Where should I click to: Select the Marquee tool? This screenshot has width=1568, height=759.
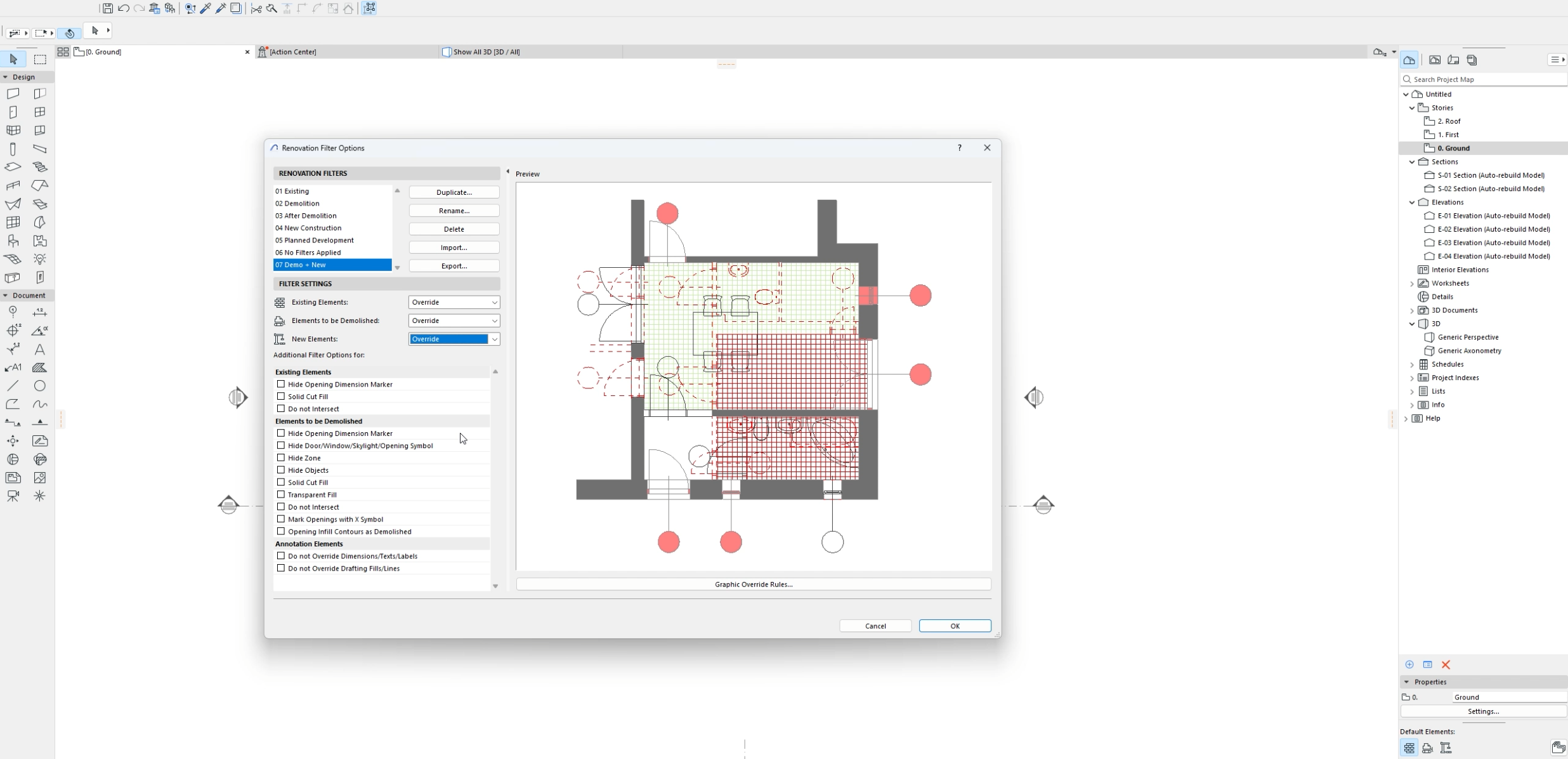point(40,59)
